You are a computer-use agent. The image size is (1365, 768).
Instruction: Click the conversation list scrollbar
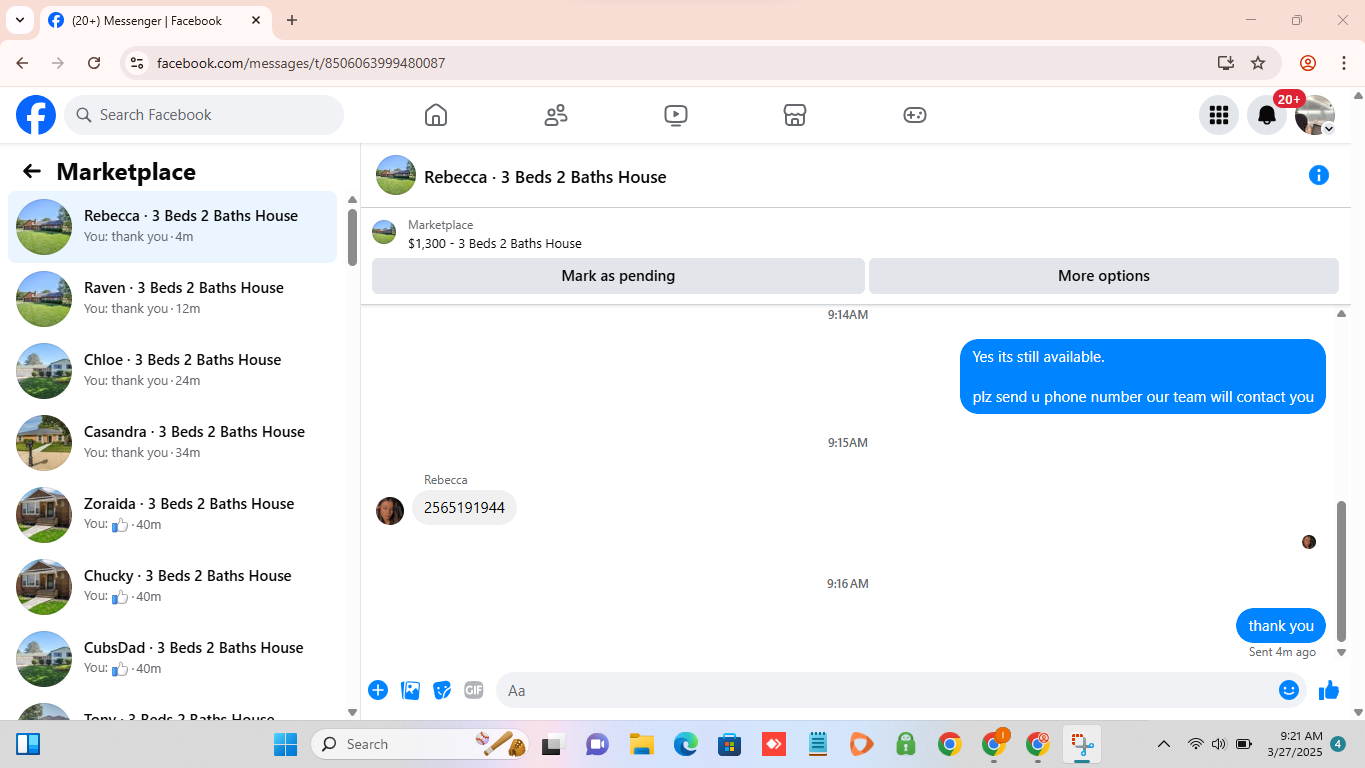[x=352, y=237]
